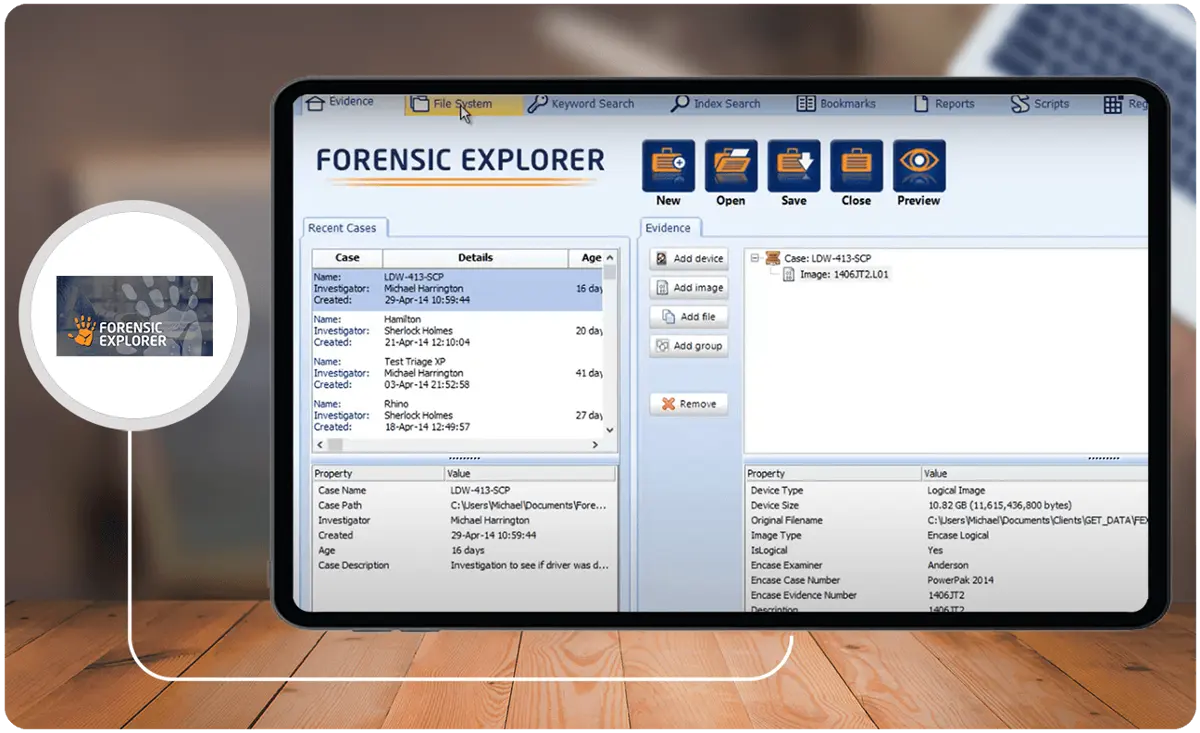1200x733 pixels.
Task: Click the Add image button
Action: (689, 288)
